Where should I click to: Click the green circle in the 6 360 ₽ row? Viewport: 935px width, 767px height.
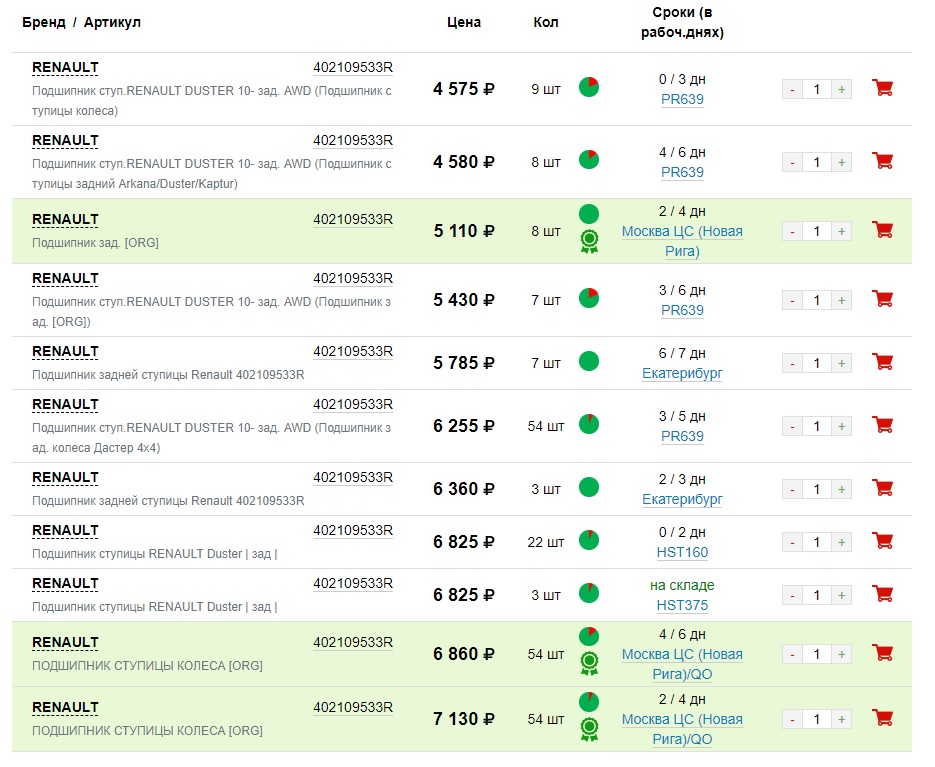(x=589, y=487)
